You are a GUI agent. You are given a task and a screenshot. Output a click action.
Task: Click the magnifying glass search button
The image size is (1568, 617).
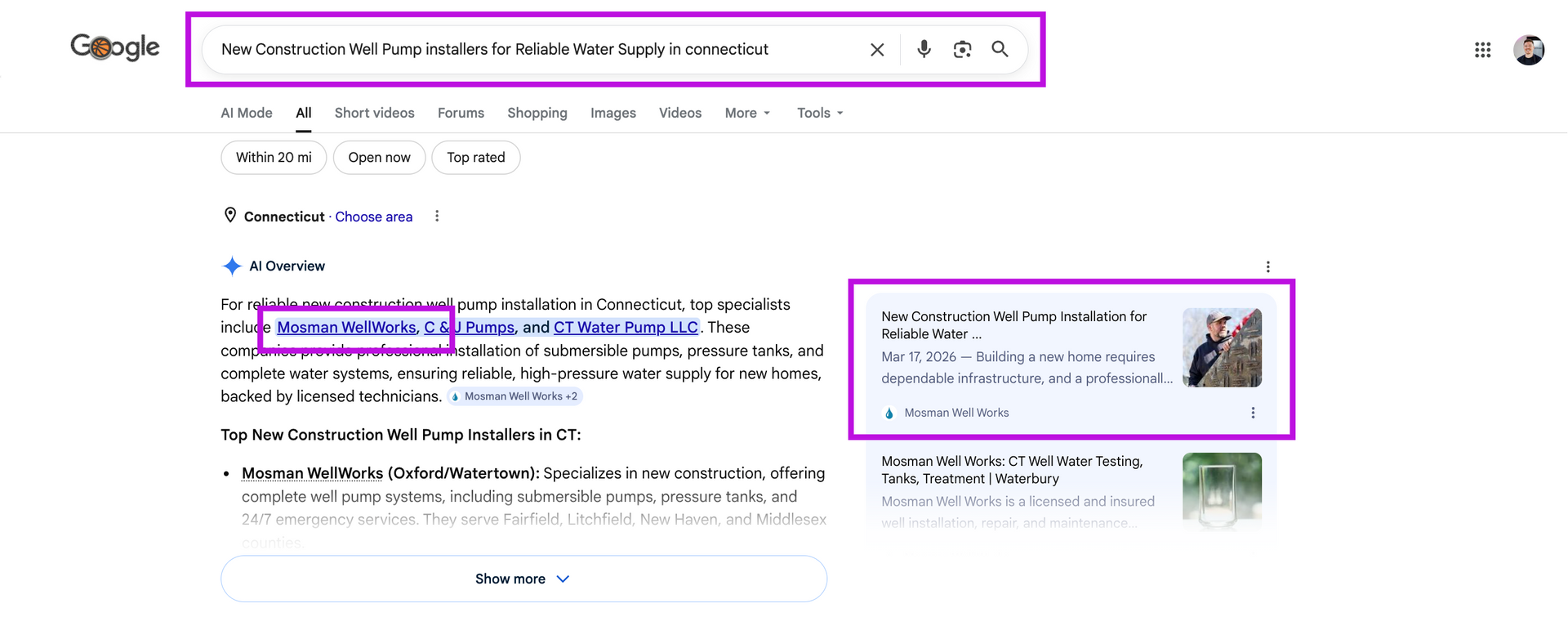coord(1000,49)
